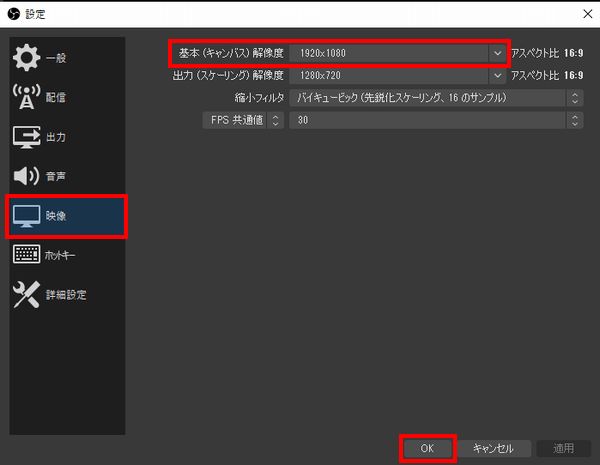Open the 出力 output monitor icon

(26, 137)
